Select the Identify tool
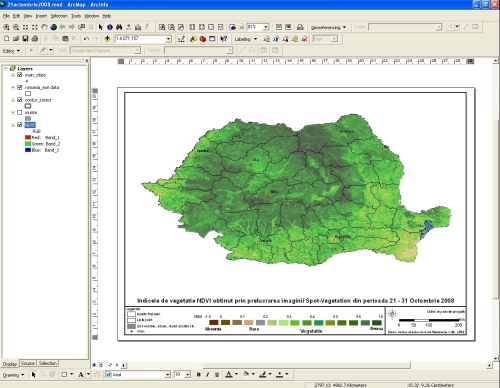Viewport: 500px width, 388px height. 110,27
